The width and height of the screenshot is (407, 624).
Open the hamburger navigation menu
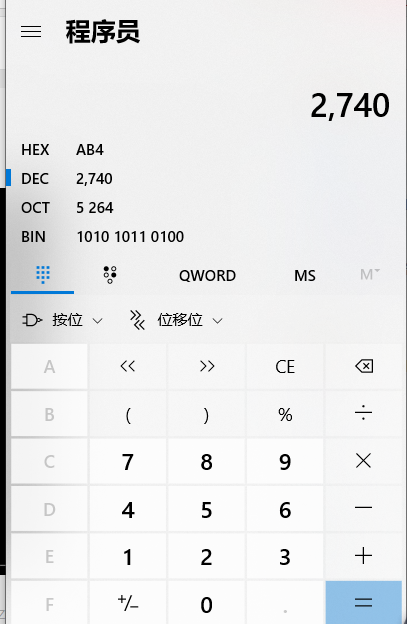click(x=31, y=31)
